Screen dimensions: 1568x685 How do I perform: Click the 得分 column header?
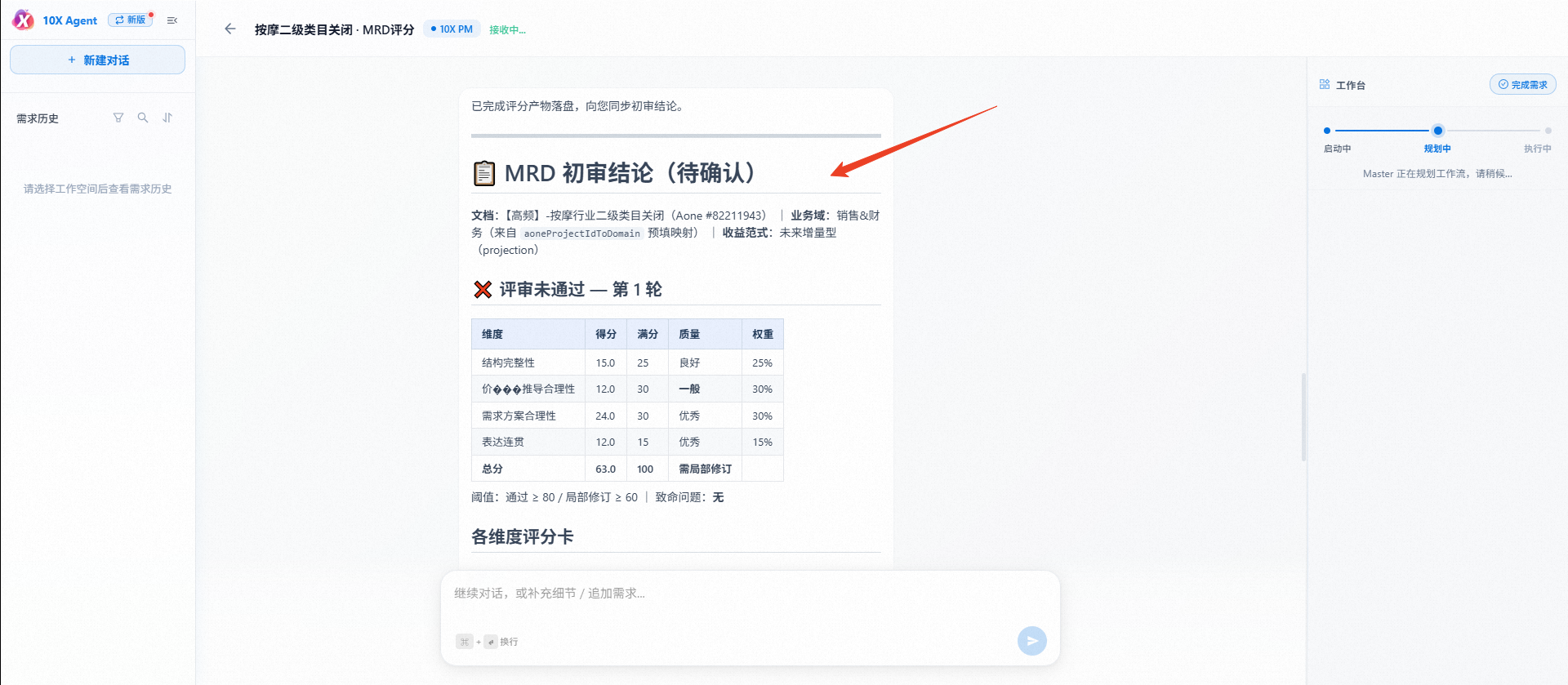click(606, 334)
